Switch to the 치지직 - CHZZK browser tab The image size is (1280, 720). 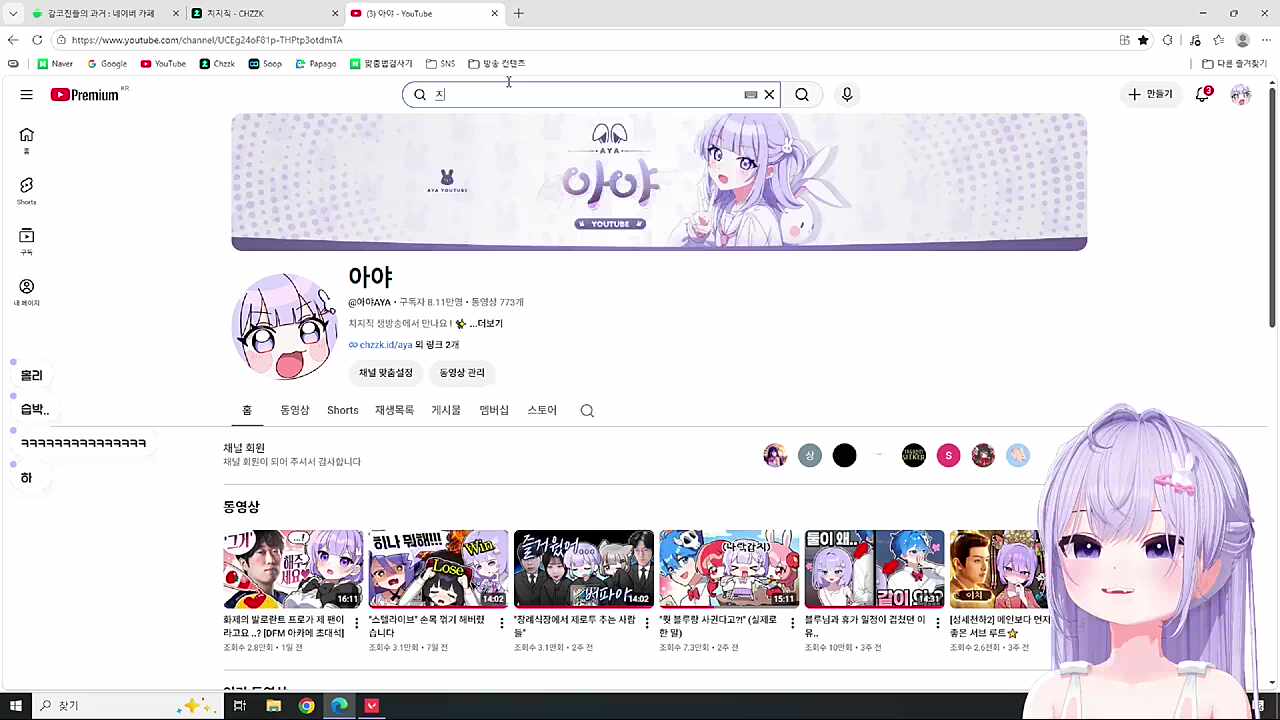pos(265,13)
